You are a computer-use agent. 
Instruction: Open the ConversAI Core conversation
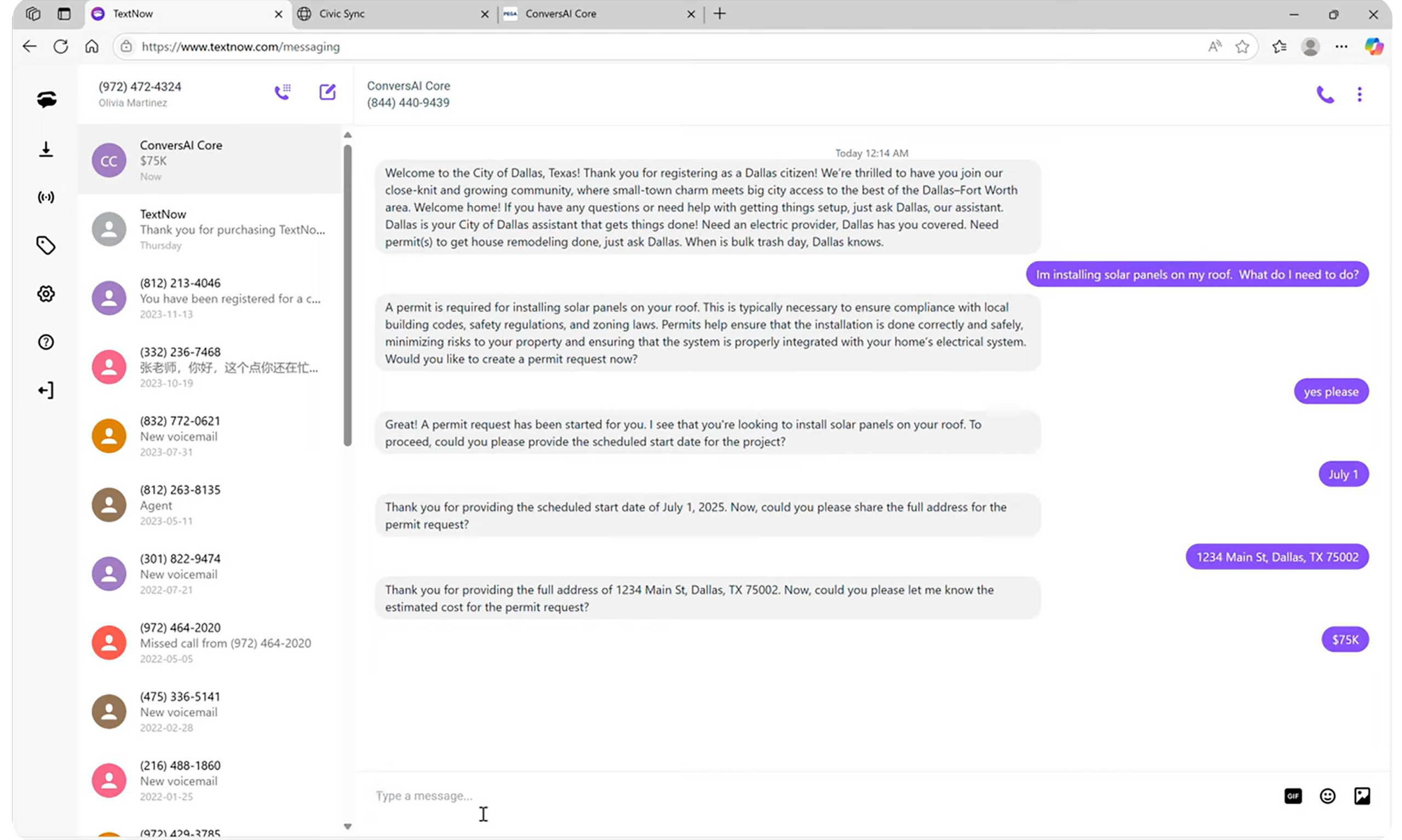209,160
